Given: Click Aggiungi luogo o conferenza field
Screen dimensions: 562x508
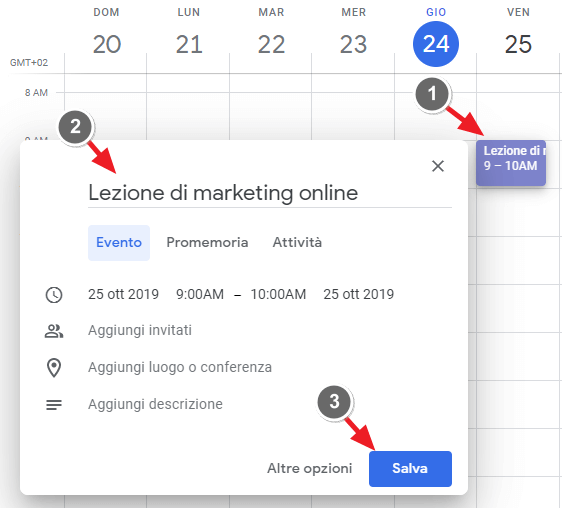Looking at the screenshot, I should pos(180,367).
